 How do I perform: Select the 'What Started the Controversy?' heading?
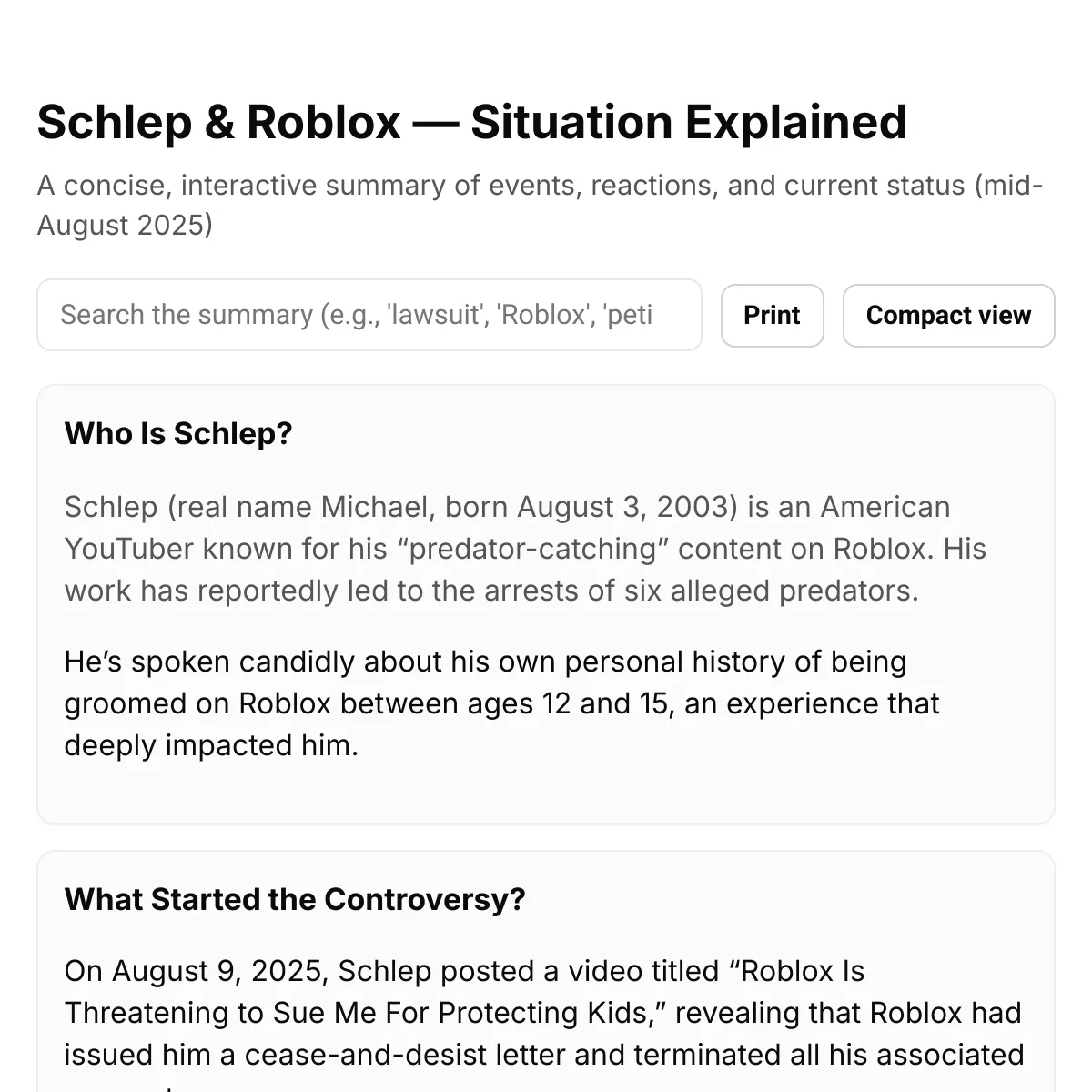point(295,899)
